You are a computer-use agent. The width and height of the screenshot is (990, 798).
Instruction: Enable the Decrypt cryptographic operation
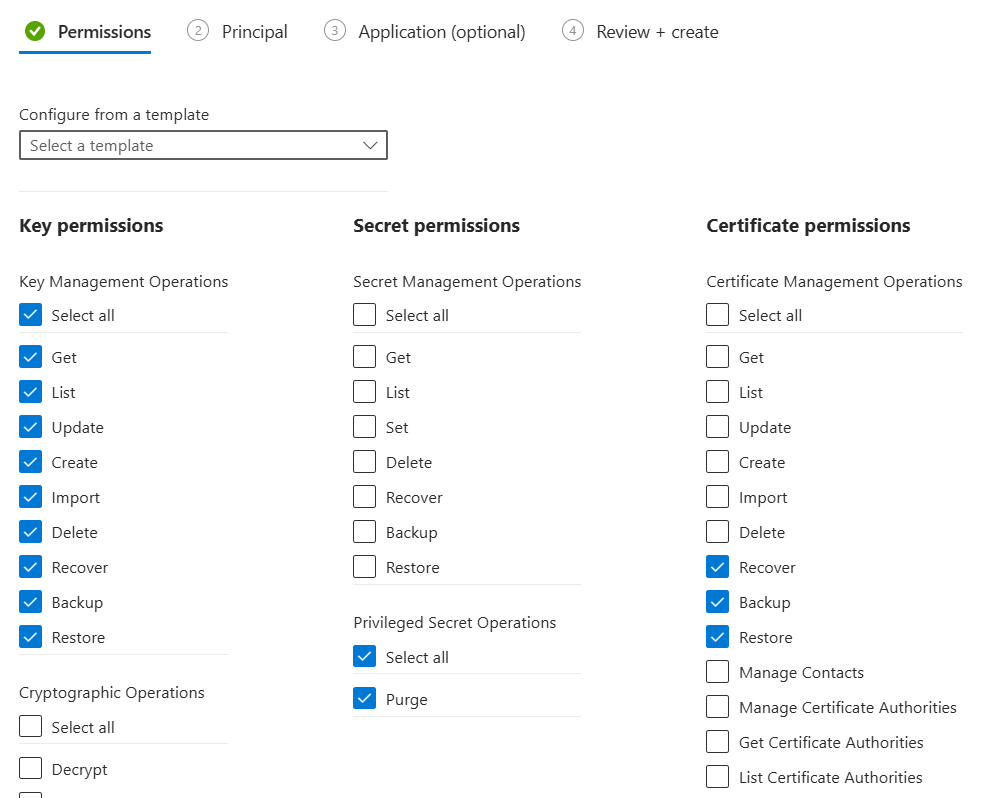[x=31, y=769]
